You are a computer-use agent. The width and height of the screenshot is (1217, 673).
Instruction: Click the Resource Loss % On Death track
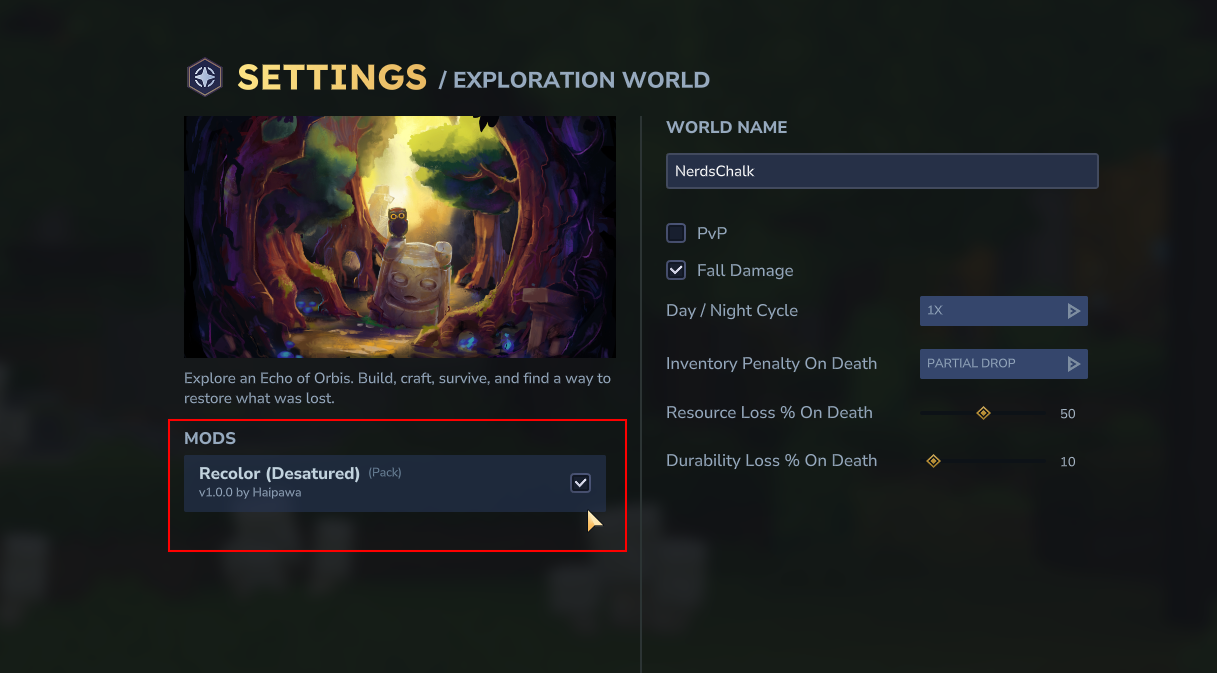(983, 413)
